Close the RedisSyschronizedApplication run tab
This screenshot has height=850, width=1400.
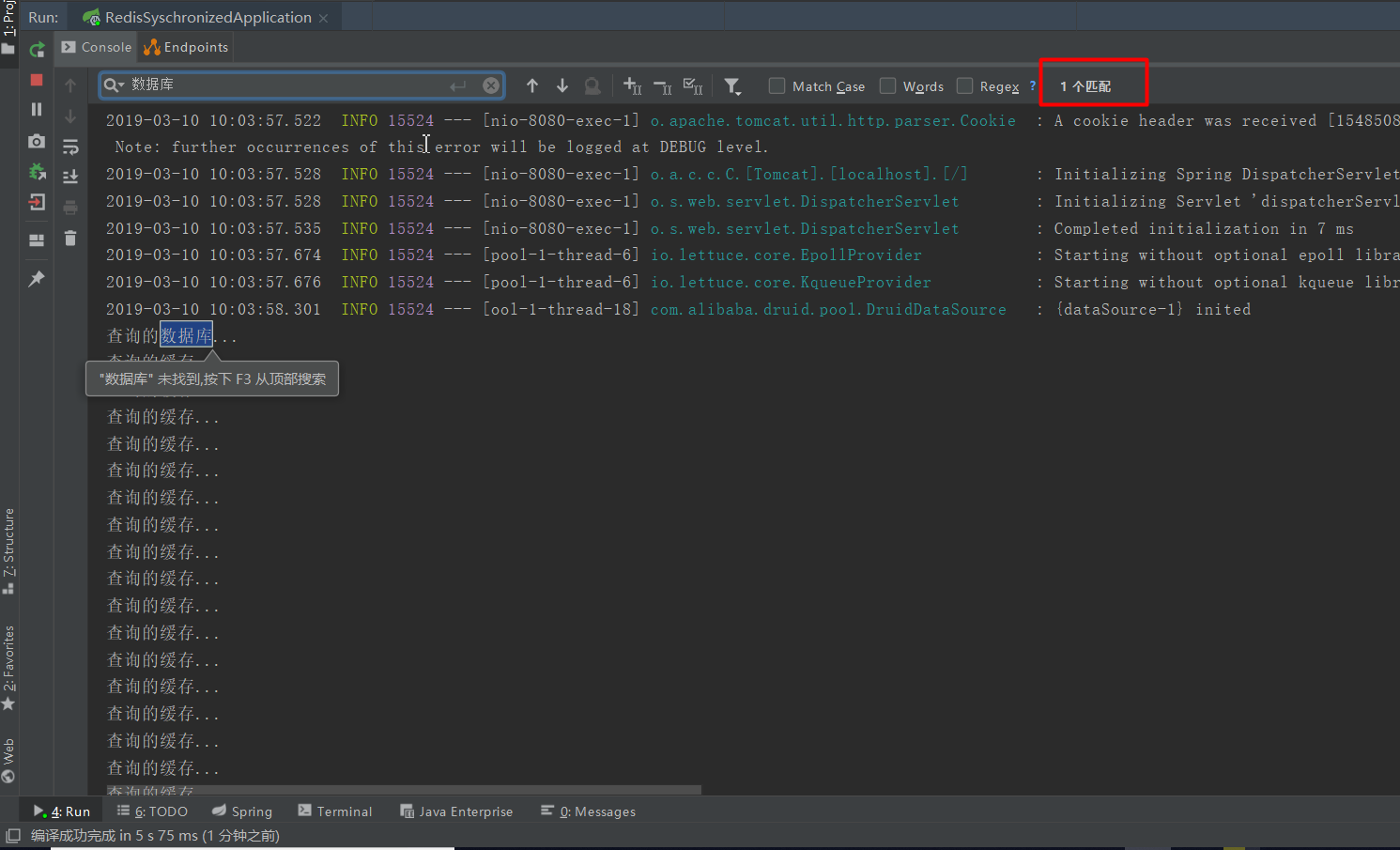pos(324,18)
